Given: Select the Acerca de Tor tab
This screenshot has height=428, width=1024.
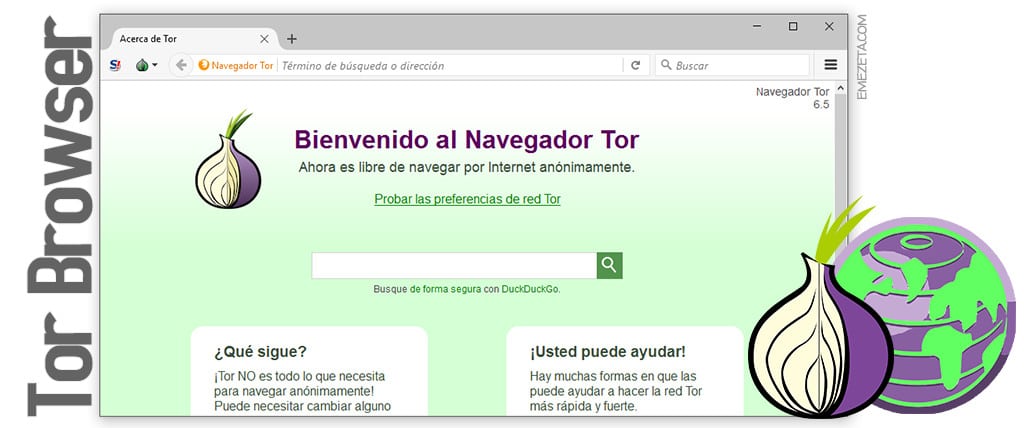Looking at the screenshot, I should (x=193, y=39).
